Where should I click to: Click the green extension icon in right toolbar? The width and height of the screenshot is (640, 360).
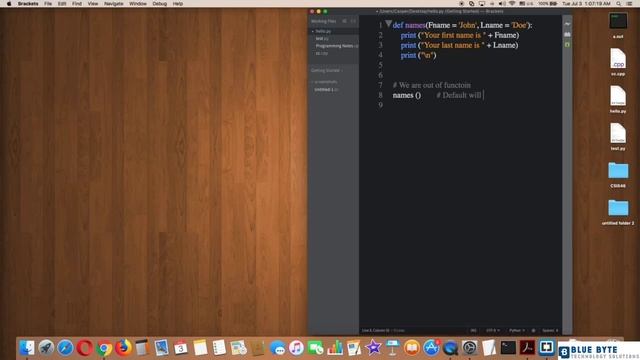pyautogui.click(x=567, y=44)
